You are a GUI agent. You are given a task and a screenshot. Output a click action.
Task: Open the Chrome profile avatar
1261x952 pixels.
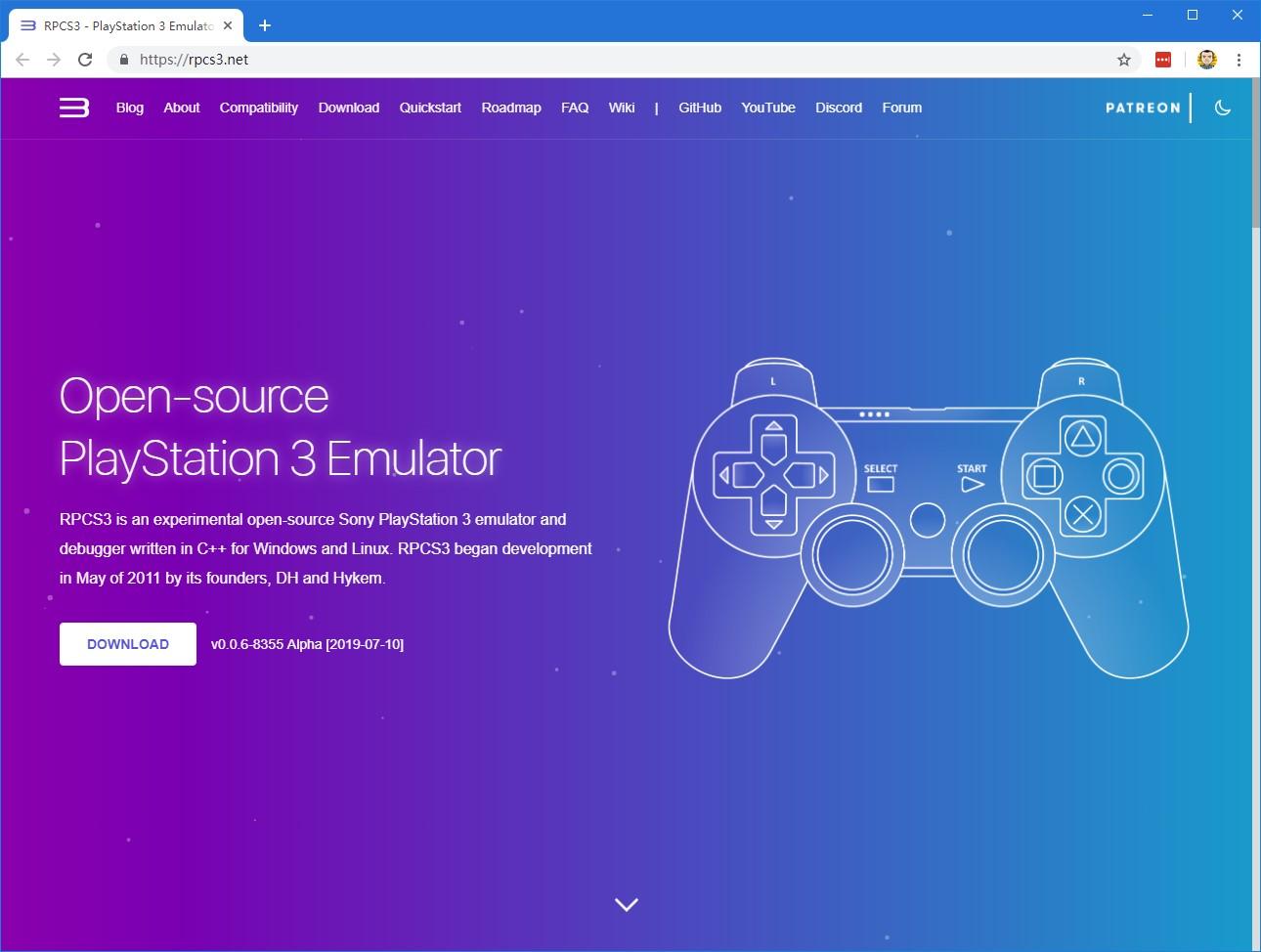tap(1207, 60)
